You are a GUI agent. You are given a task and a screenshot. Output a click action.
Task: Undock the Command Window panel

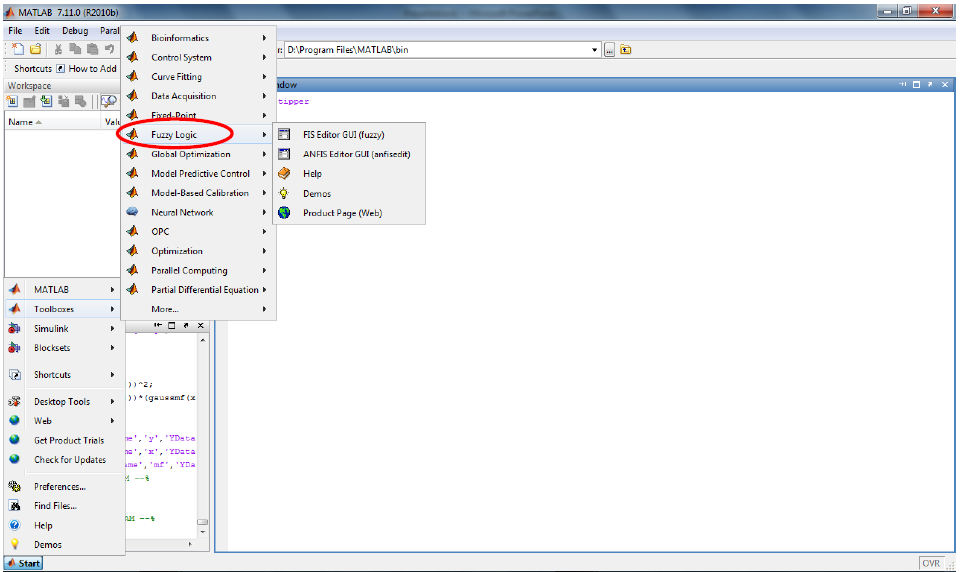[x=931, y=85]
